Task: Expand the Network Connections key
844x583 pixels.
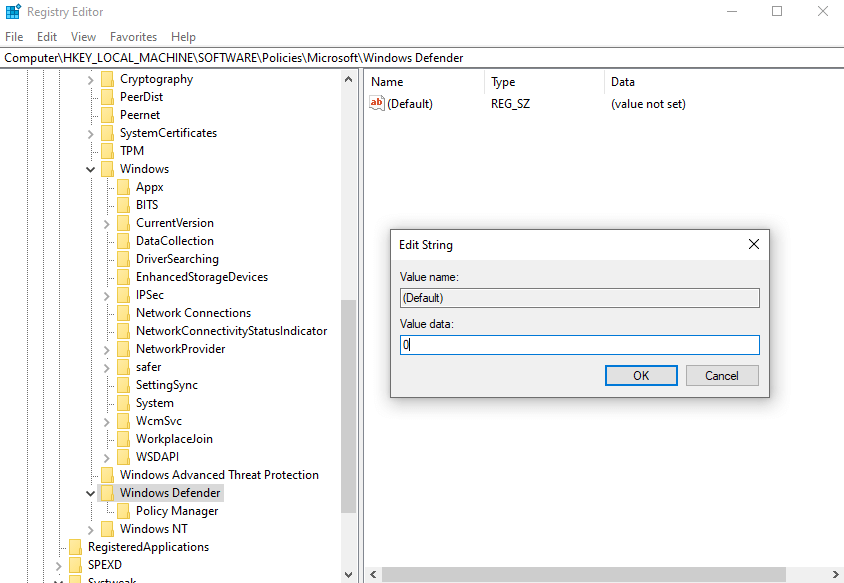Action: tap(106, 312)
